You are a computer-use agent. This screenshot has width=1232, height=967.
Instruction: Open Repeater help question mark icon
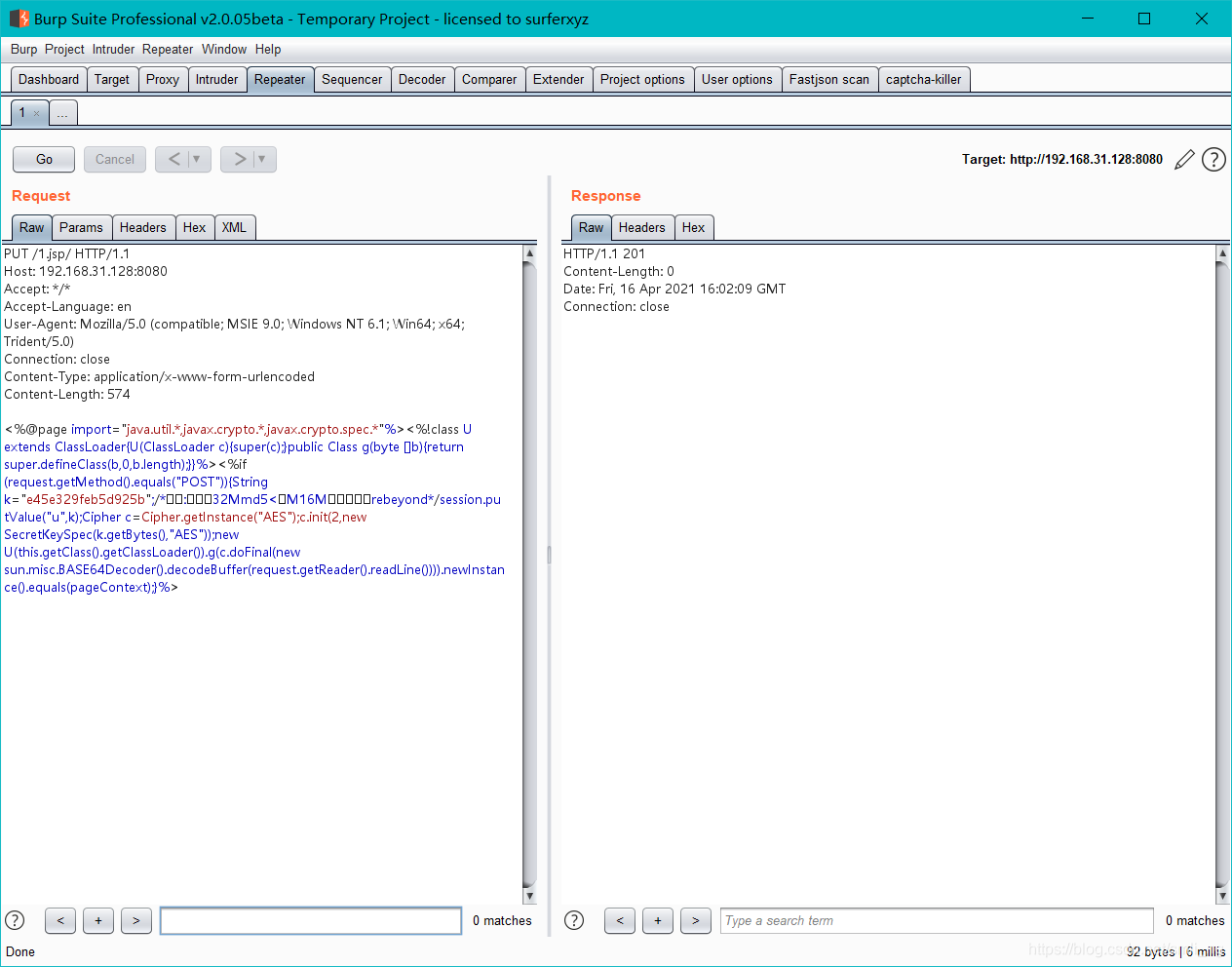tap(1213, 159)
